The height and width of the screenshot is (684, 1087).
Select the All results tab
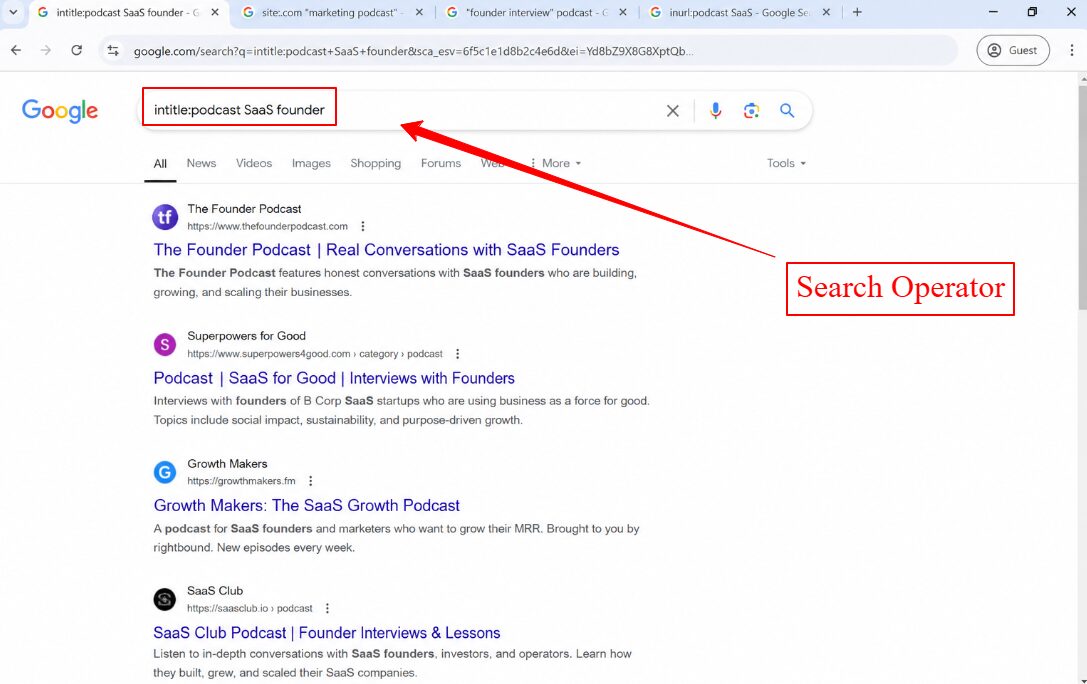click(x=160, y=164)
